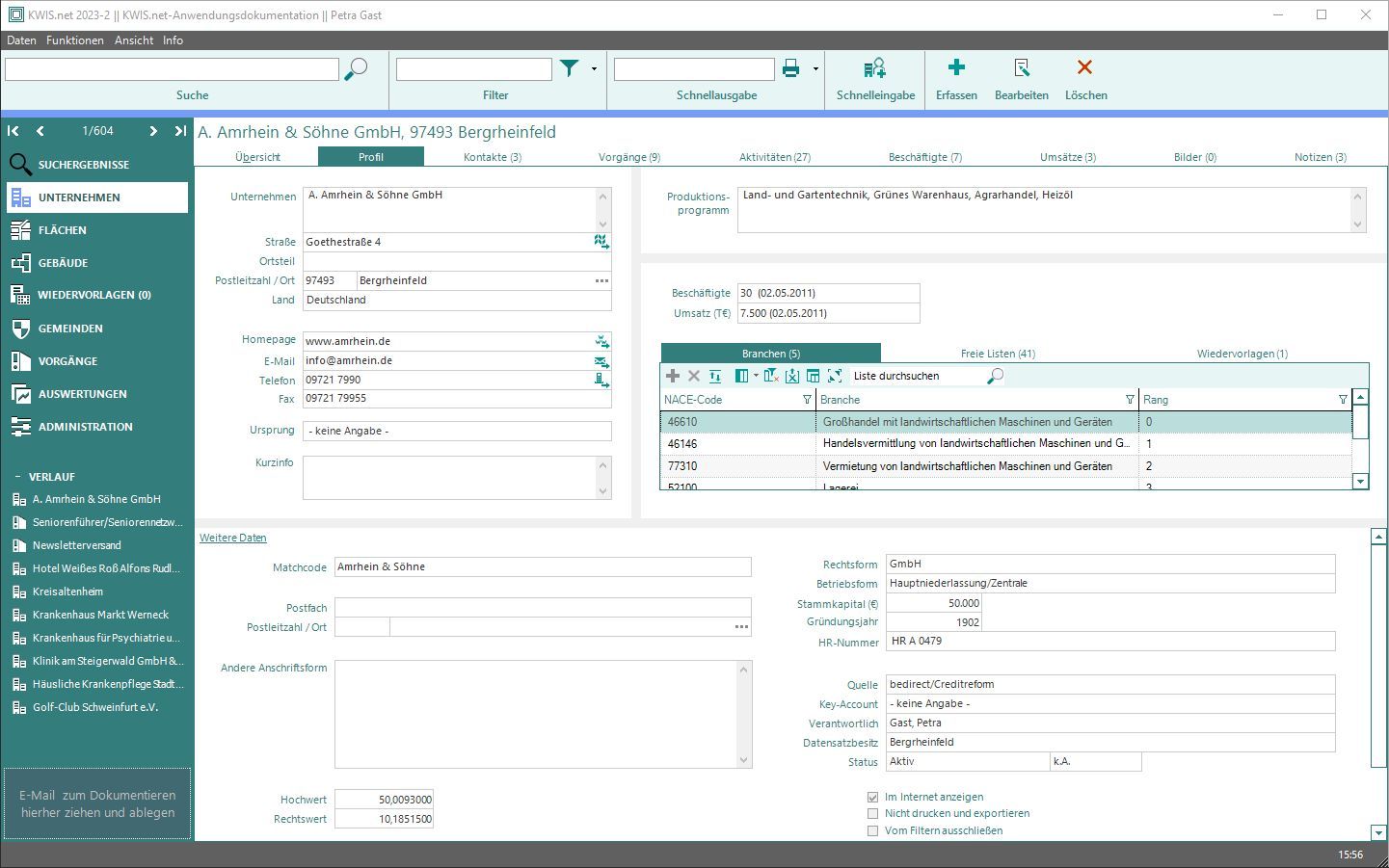Open Postfach Postleitzahl/Ort lookup dots
Screen dimensions: 1389x868
point(741,627)
